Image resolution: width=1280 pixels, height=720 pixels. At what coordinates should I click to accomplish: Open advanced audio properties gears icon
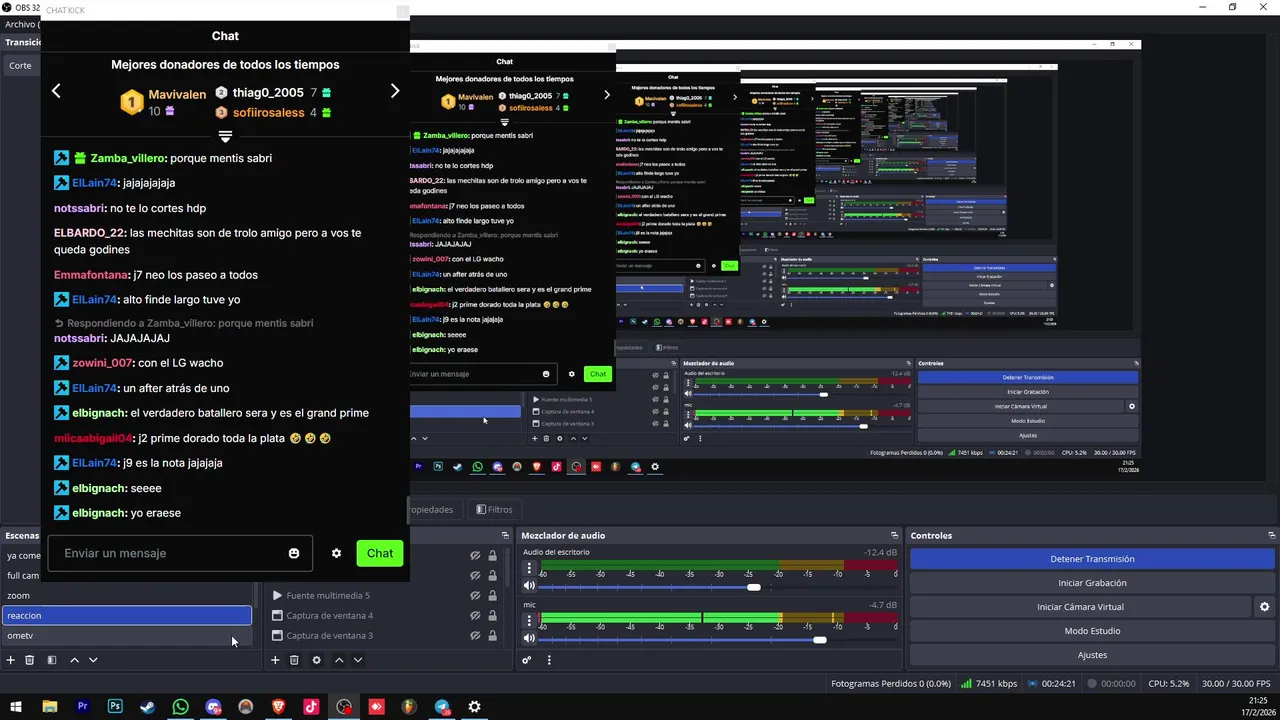tap(527, 660)
